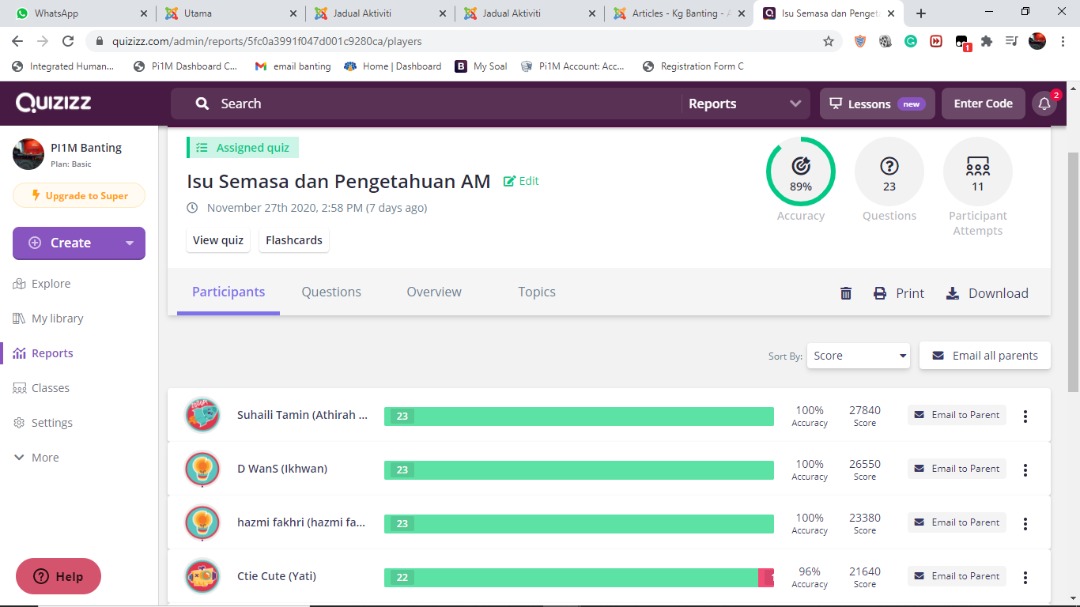The height and width of the screenshot is (607, 1080).
Task: Expand the Create button arrow
Action: coord(129,243)
